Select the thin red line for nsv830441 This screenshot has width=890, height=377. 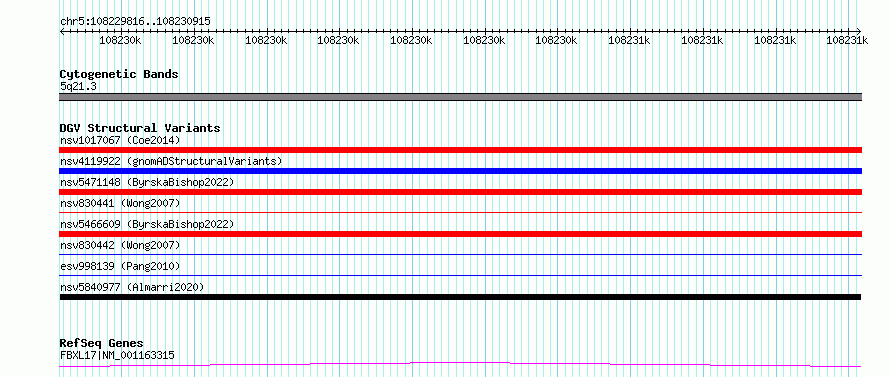click(460, 212)
